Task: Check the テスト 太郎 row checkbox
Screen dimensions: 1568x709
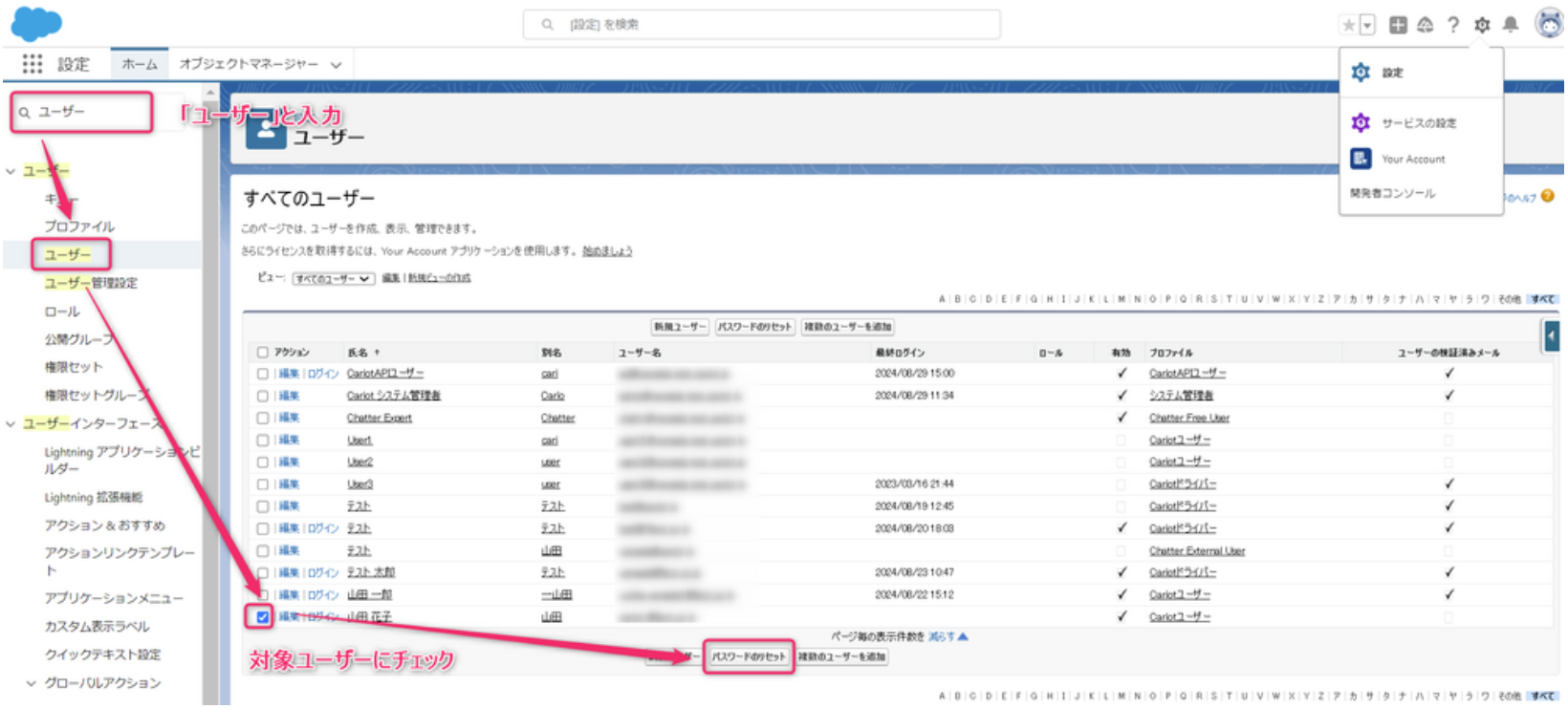Action: click(x=262, y=572)
